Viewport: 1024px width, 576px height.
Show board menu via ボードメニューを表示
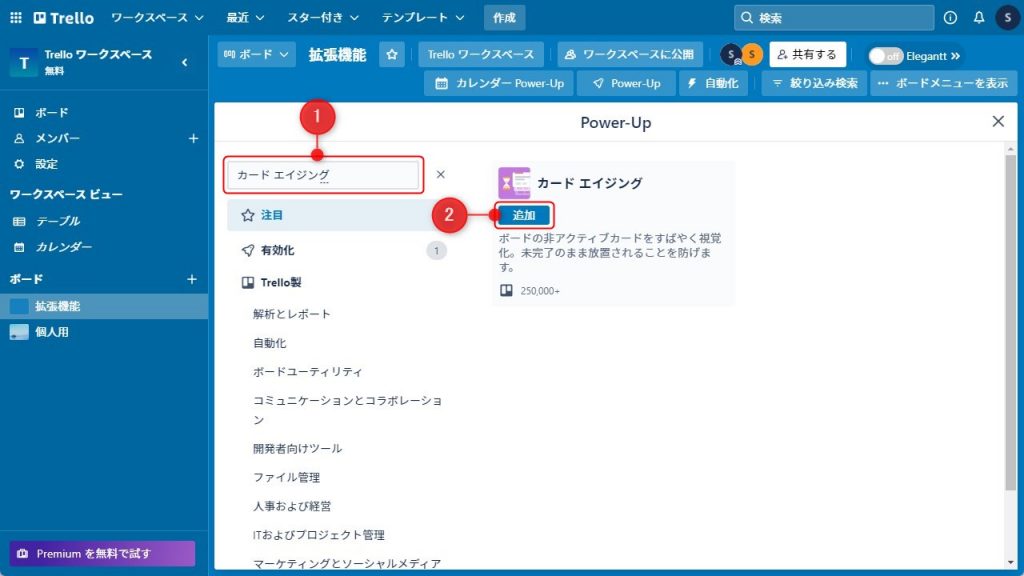(x=943, y=84)
